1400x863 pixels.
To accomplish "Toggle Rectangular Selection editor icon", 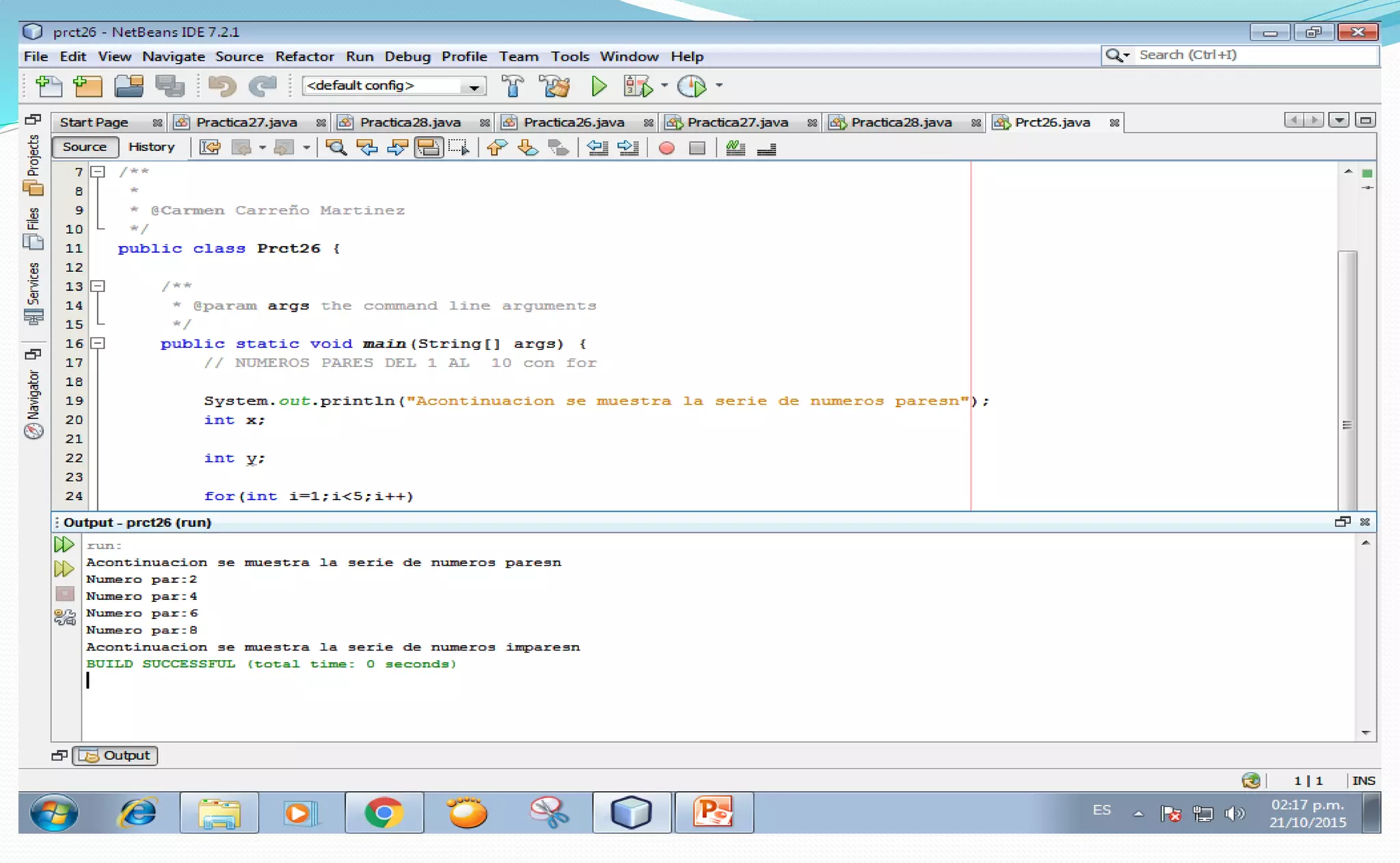I will tap(459, 148).
